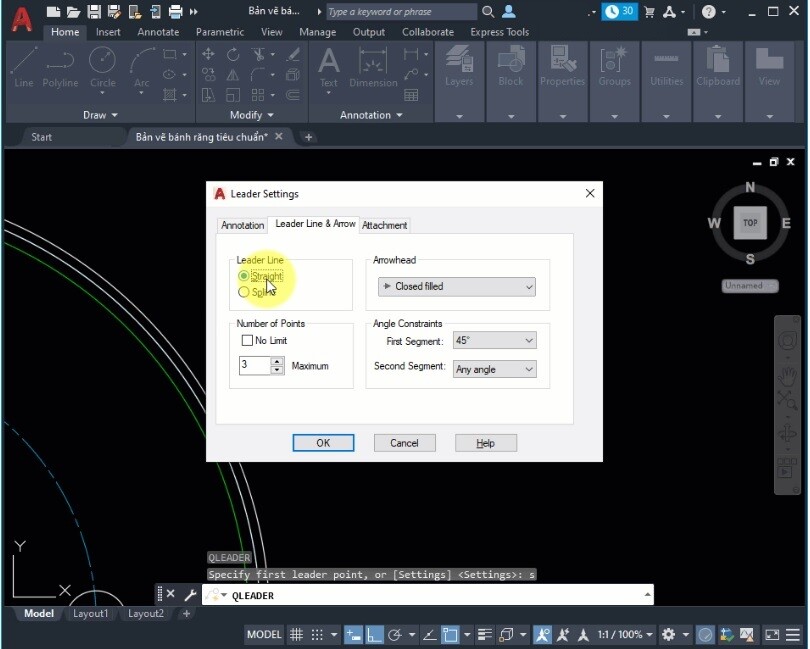Switch to the Attachment tab
810x649 pixels.
[x=385, y=225]
